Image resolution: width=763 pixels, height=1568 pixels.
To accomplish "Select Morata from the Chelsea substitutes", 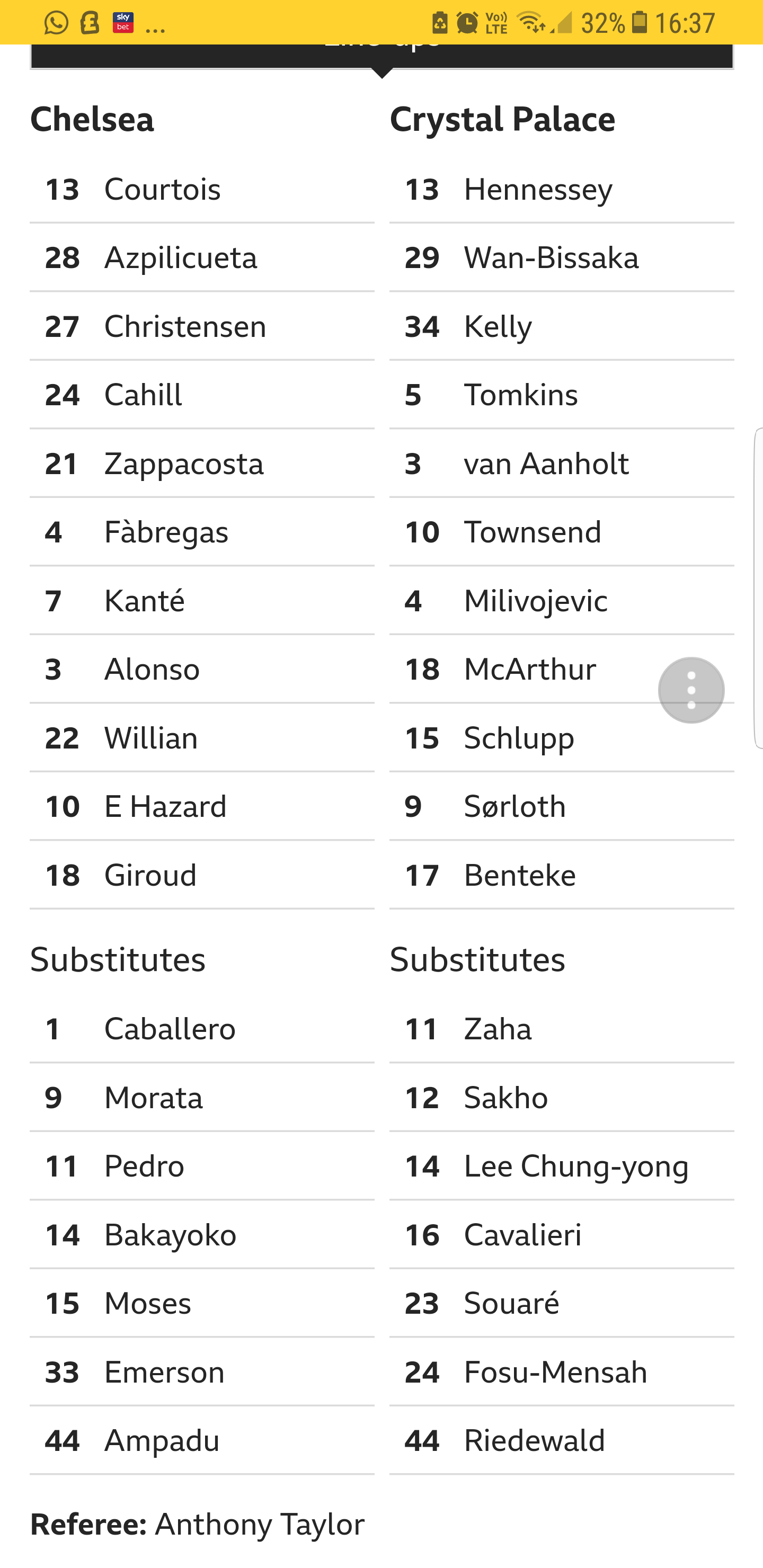I will tap(154, 1098).
